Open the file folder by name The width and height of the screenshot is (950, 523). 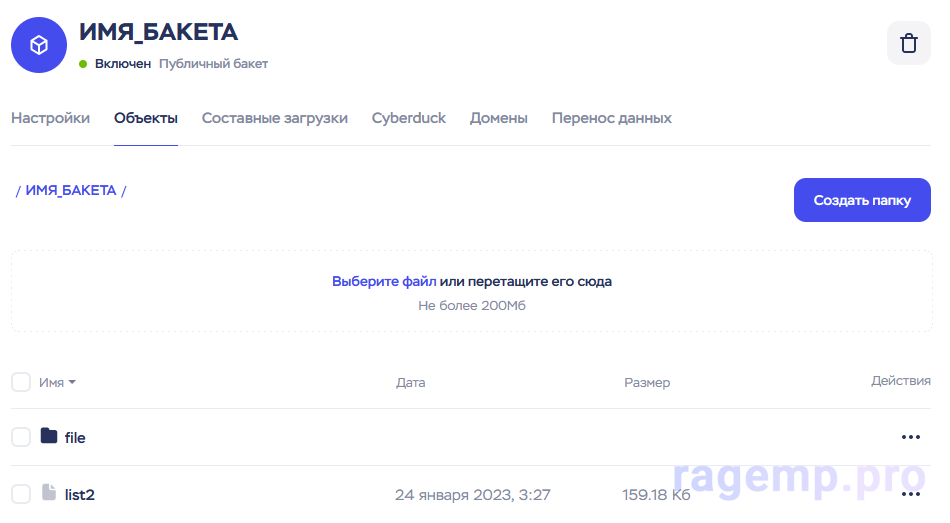[75, 438]
